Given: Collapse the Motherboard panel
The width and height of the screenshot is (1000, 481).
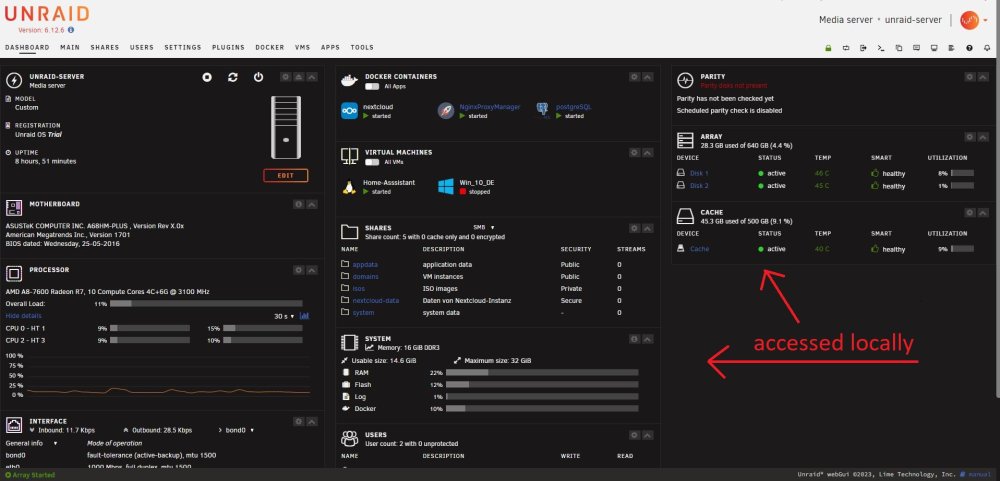Looking at the screenshot, I should pos(312,204).
